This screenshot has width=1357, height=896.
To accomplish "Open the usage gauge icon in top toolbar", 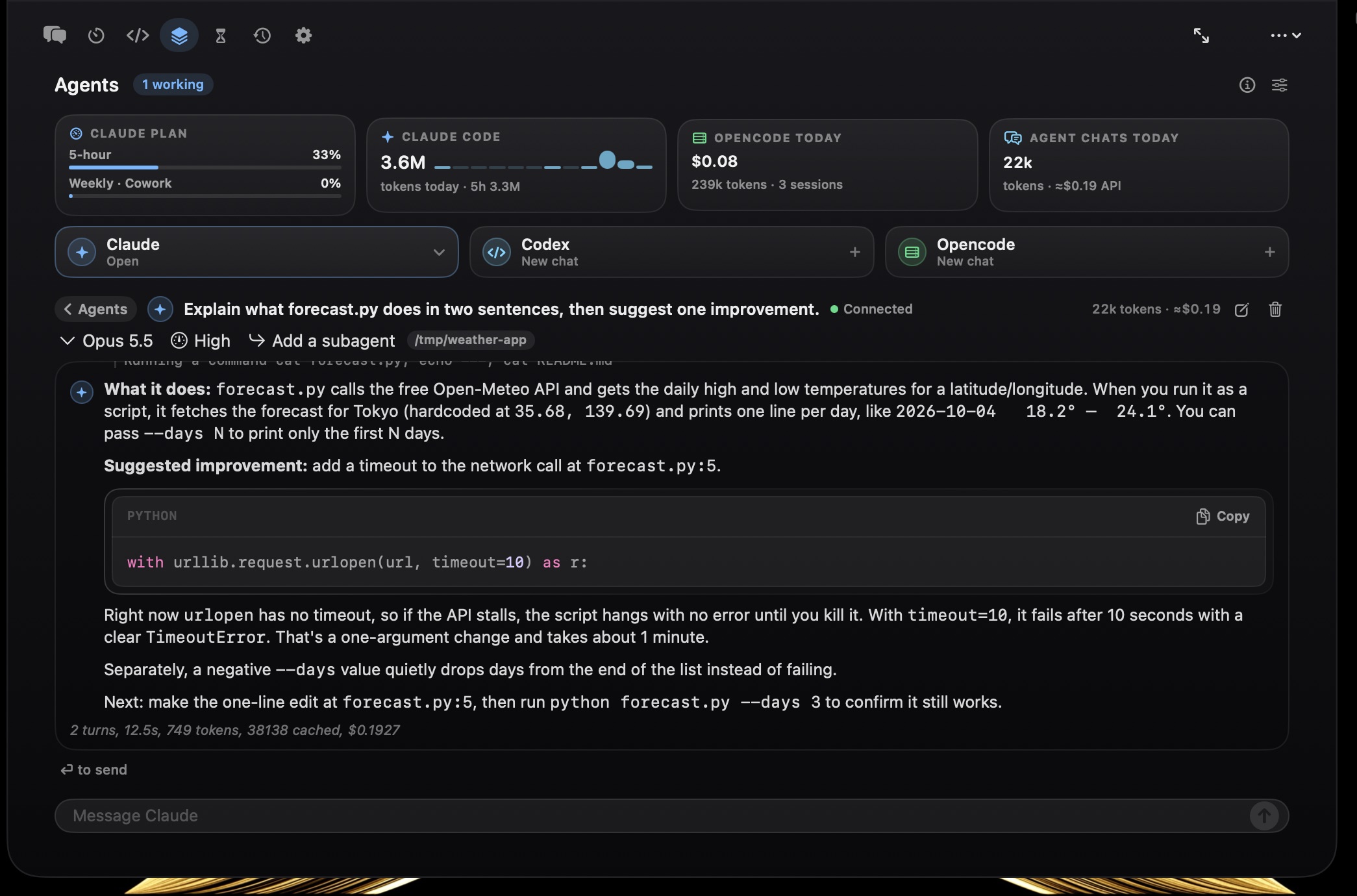I will coord(96,35).
